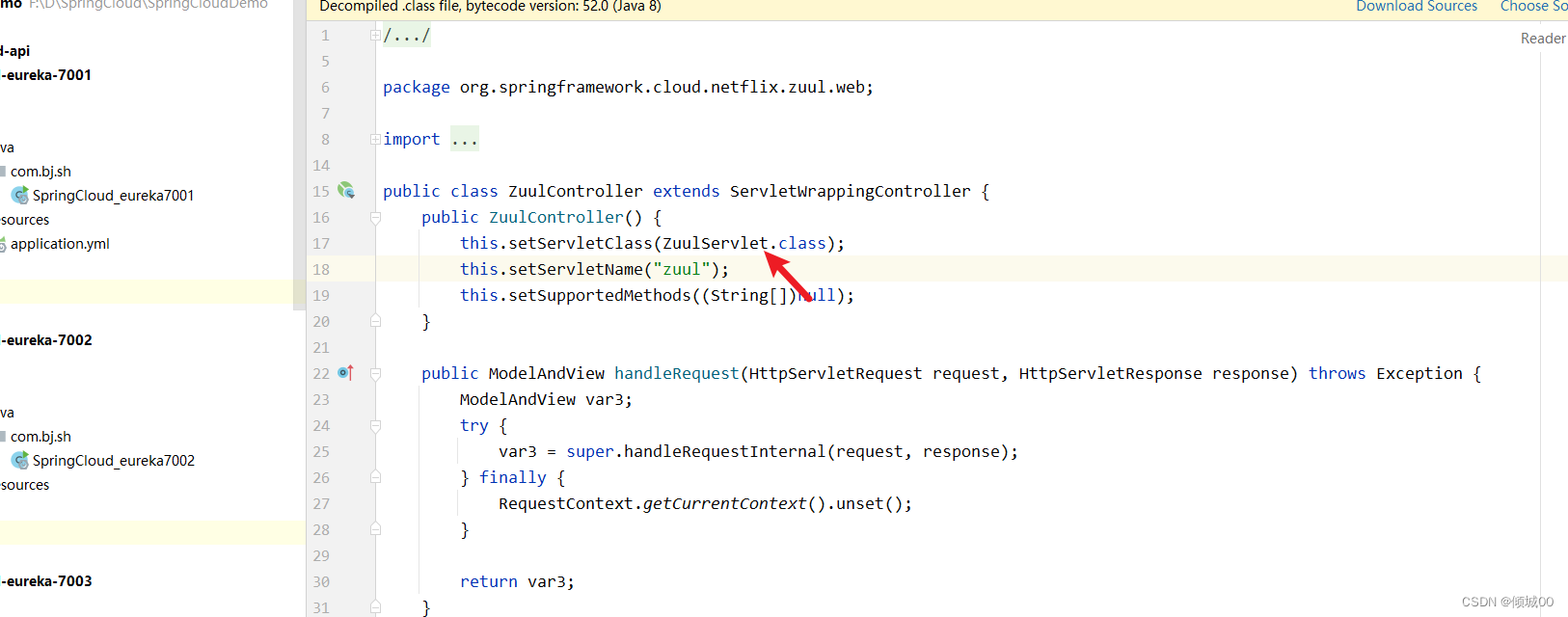Click the "zuul" string literal
This screenshot has width=1568, height=617.
(x=682, y=270)
